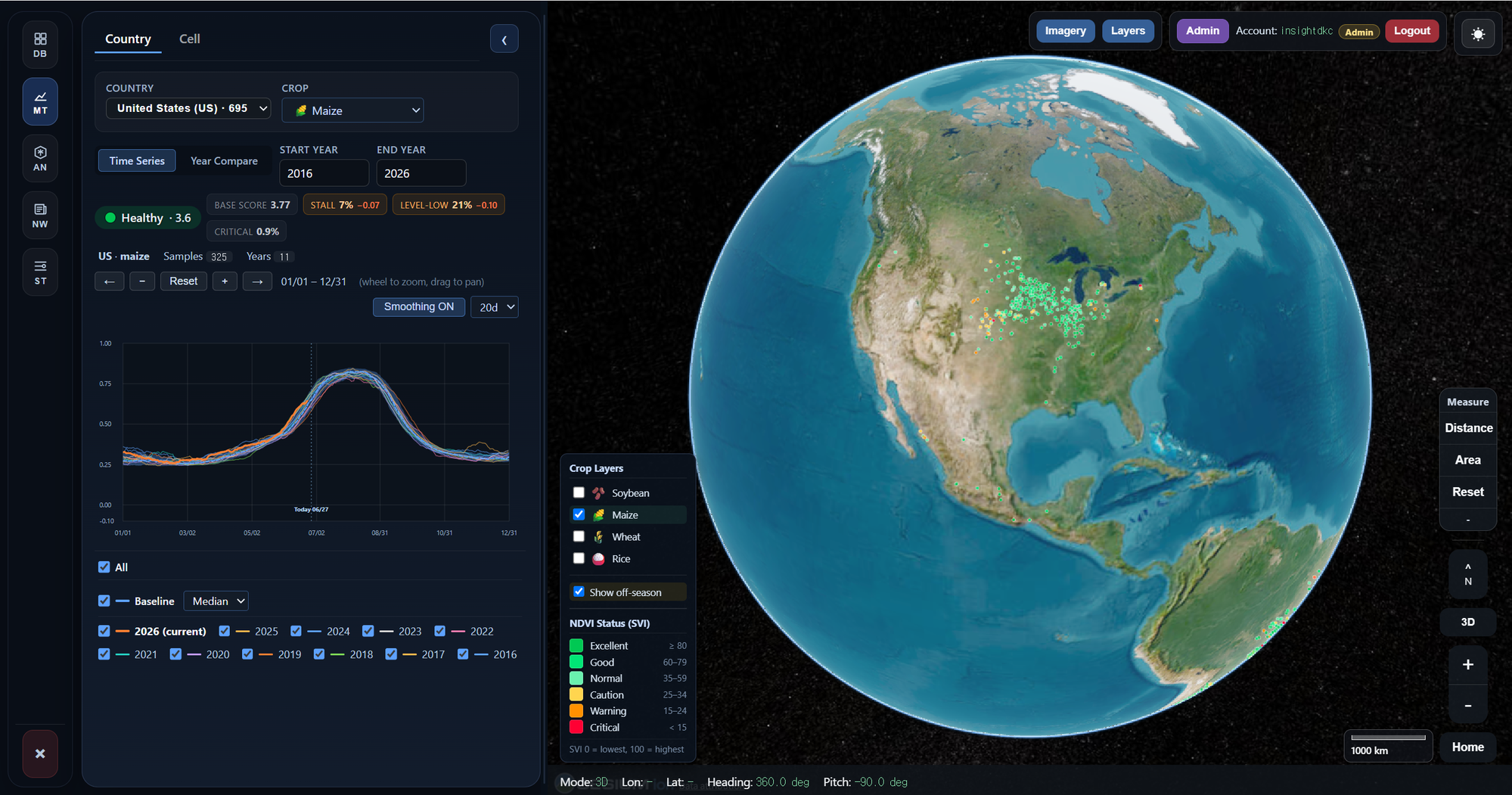Open the Country dropdown
1512x795 pixels.
click(188, 108)
